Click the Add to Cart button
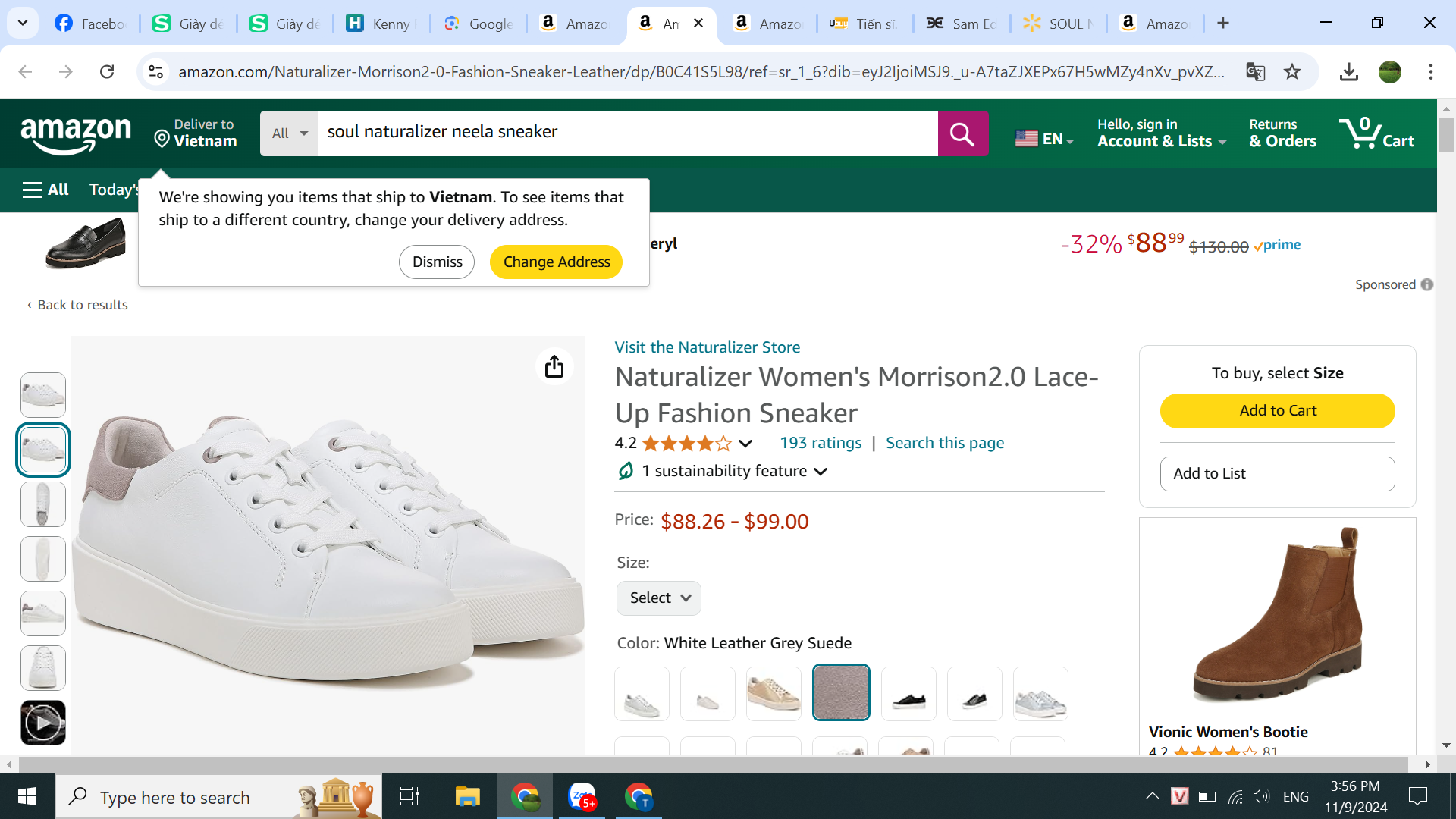The image size is (1456, 819). (x=1277, y=411)
